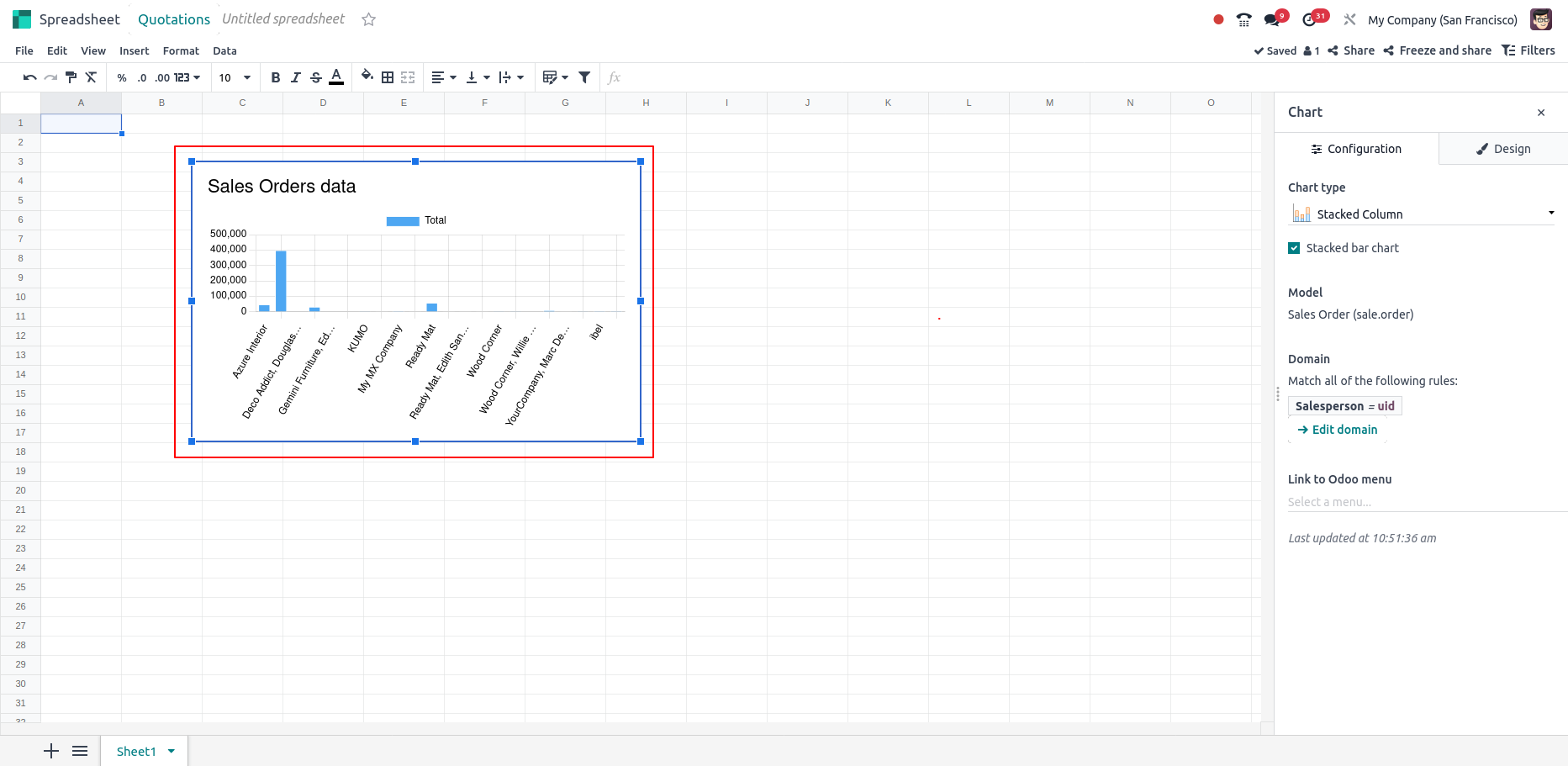Switch to the Design tab
The height and width of the screenshot is (766, 1568).
click(1502, 149)
